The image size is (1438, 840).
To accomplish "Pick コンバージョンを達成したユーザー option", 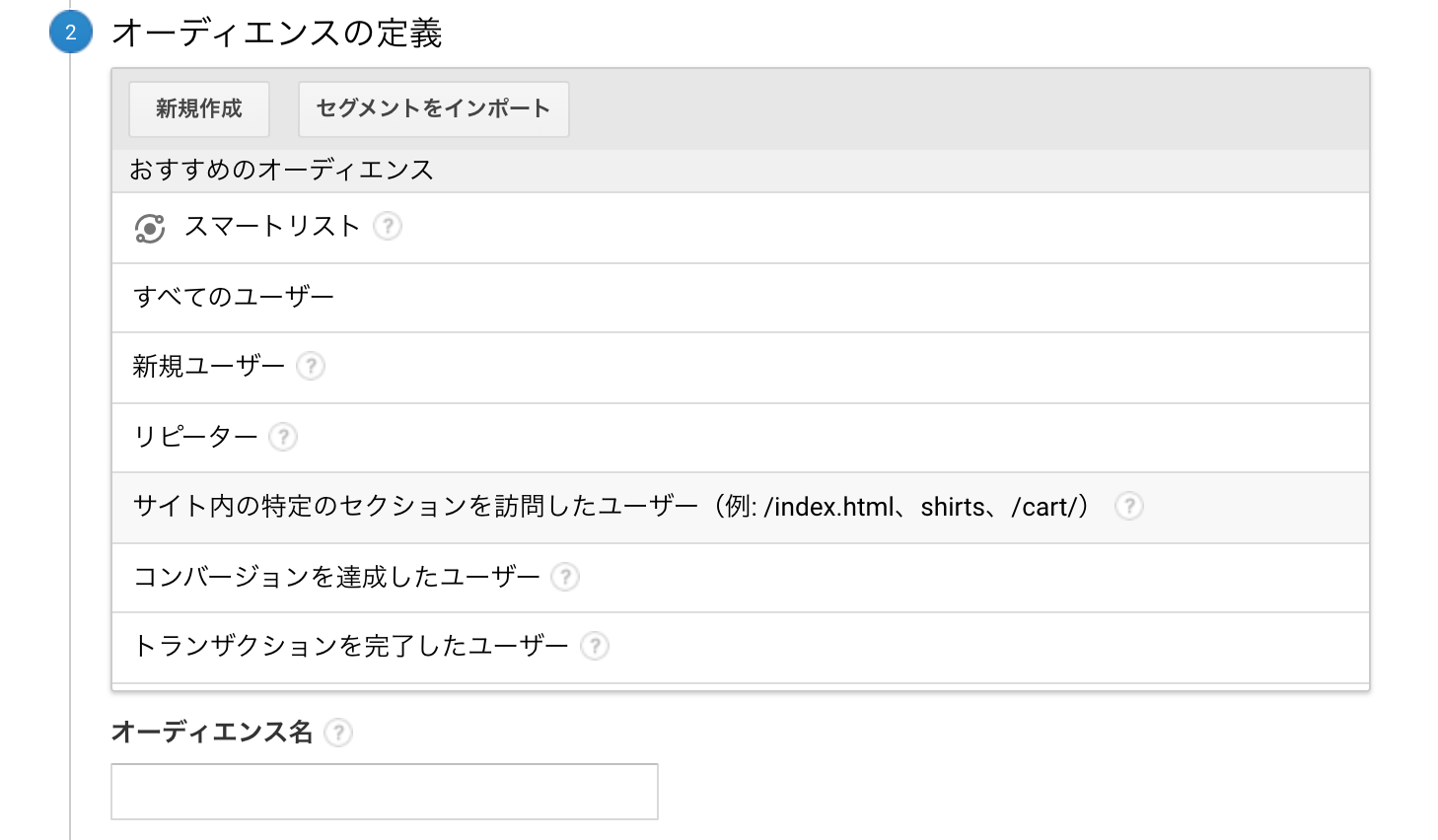I will pyautogui.click(x=336, y=577).
